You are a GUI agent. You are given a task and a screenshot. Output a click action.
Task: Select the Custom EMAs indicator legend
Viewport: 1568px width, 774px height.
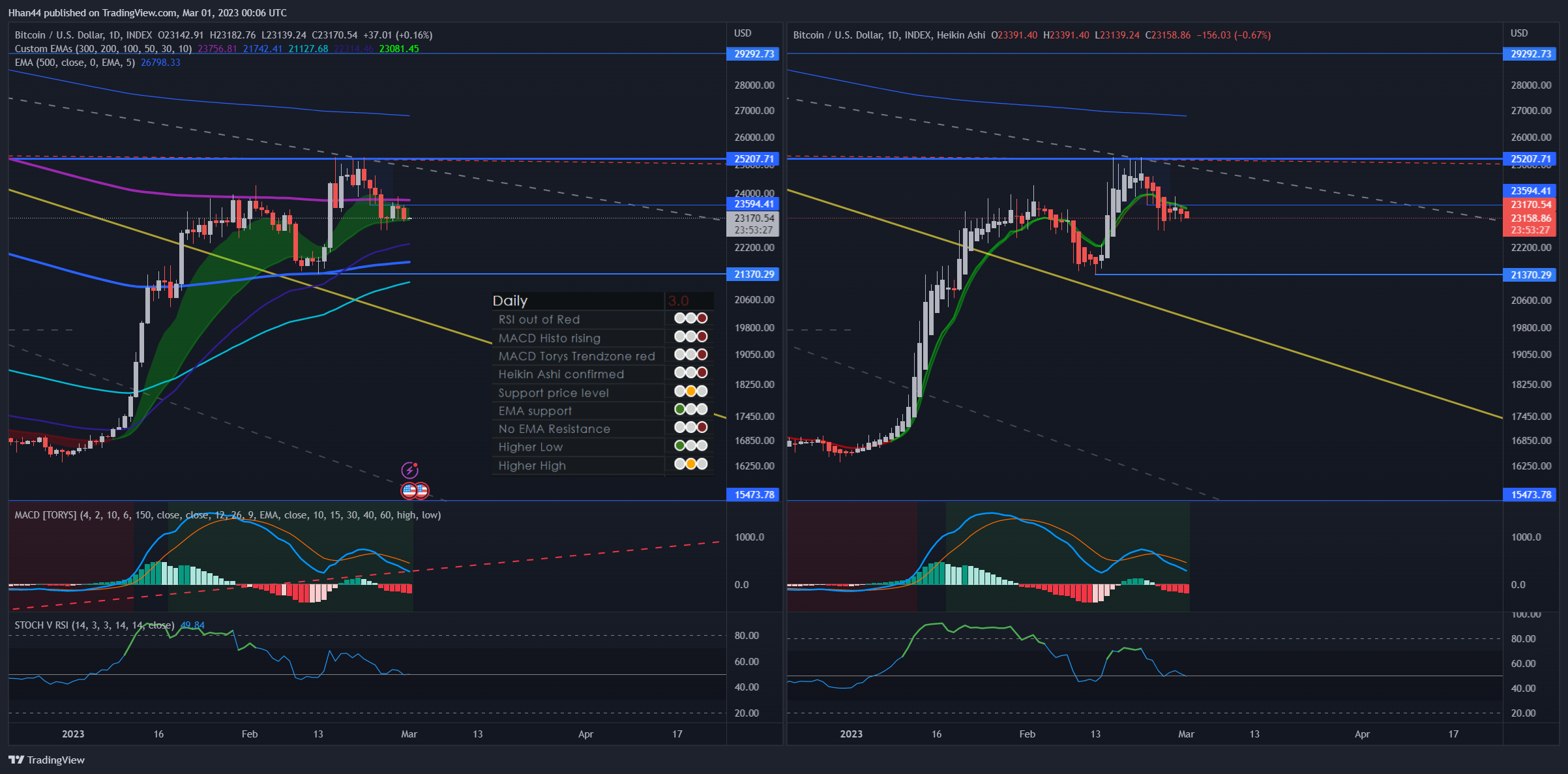click(103, 49)
